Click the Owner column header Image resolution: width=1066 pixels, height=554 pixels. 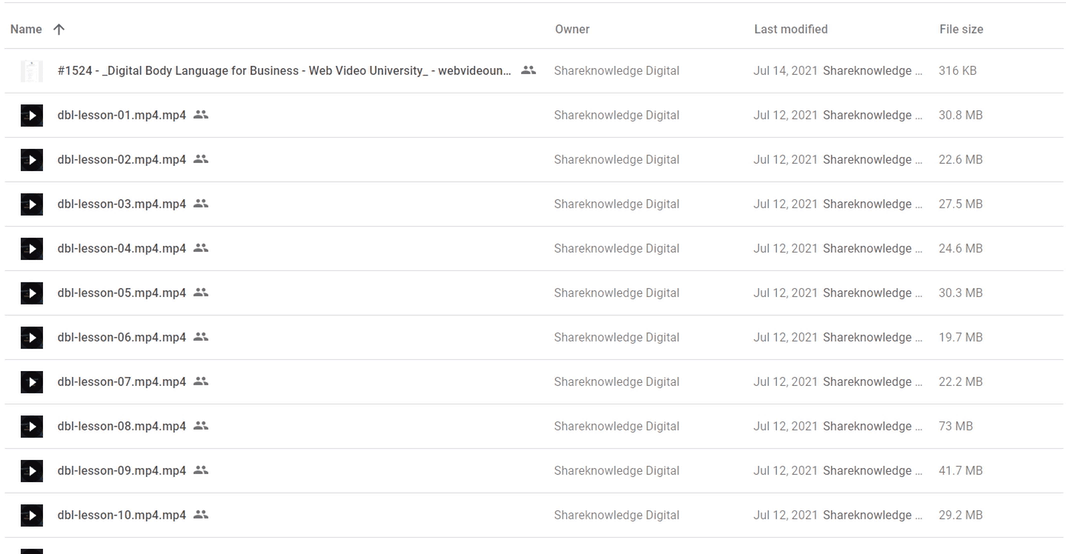572,29
